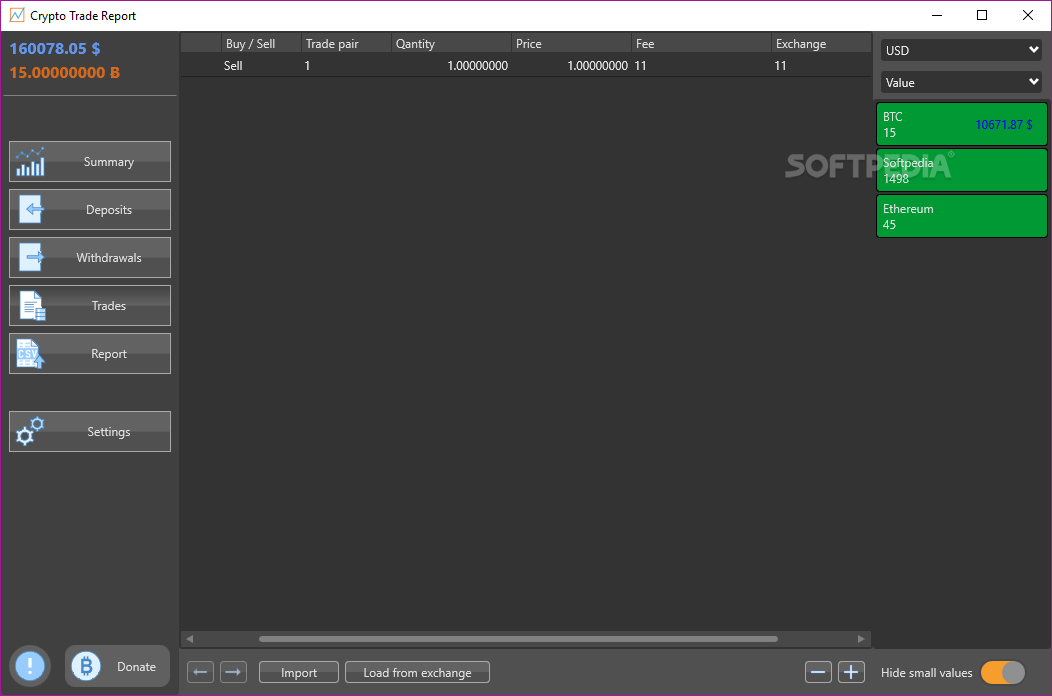Image resolution: width=1052 pixels, height=696 pixels.
Task: Go to the Withdrawals section
Action: coord(90,258)
